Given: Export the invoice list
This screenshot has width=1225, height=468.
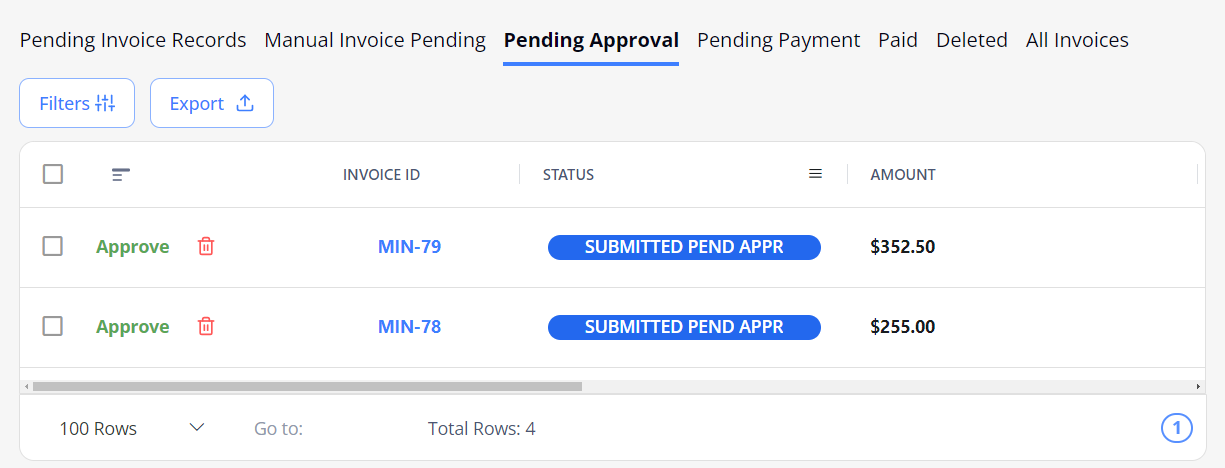Looking at the screenshot, I should pyautogui.click(x=212, y=103).
